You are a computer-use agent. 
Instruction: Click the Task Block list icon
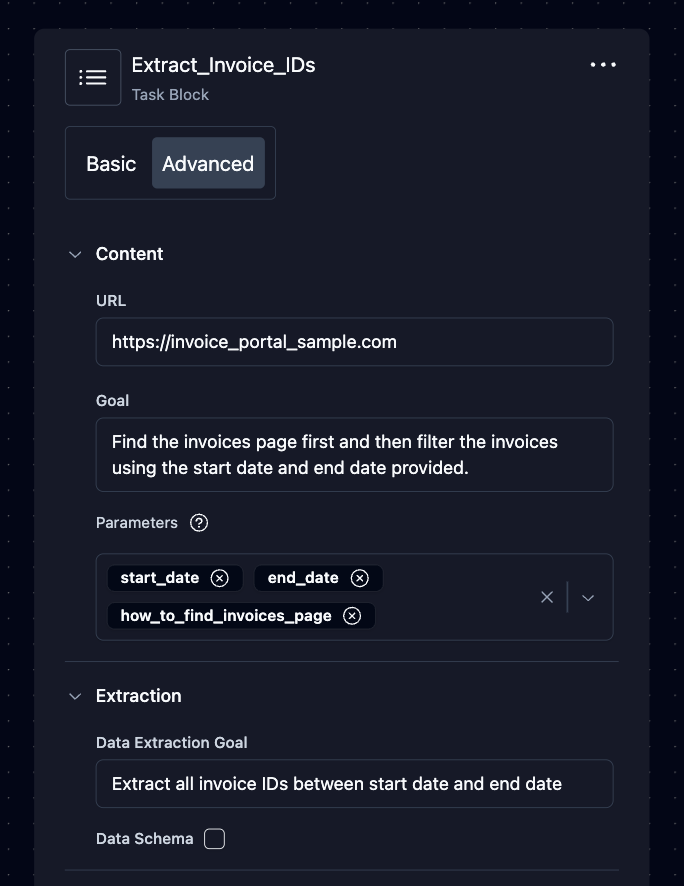(93, 77)
